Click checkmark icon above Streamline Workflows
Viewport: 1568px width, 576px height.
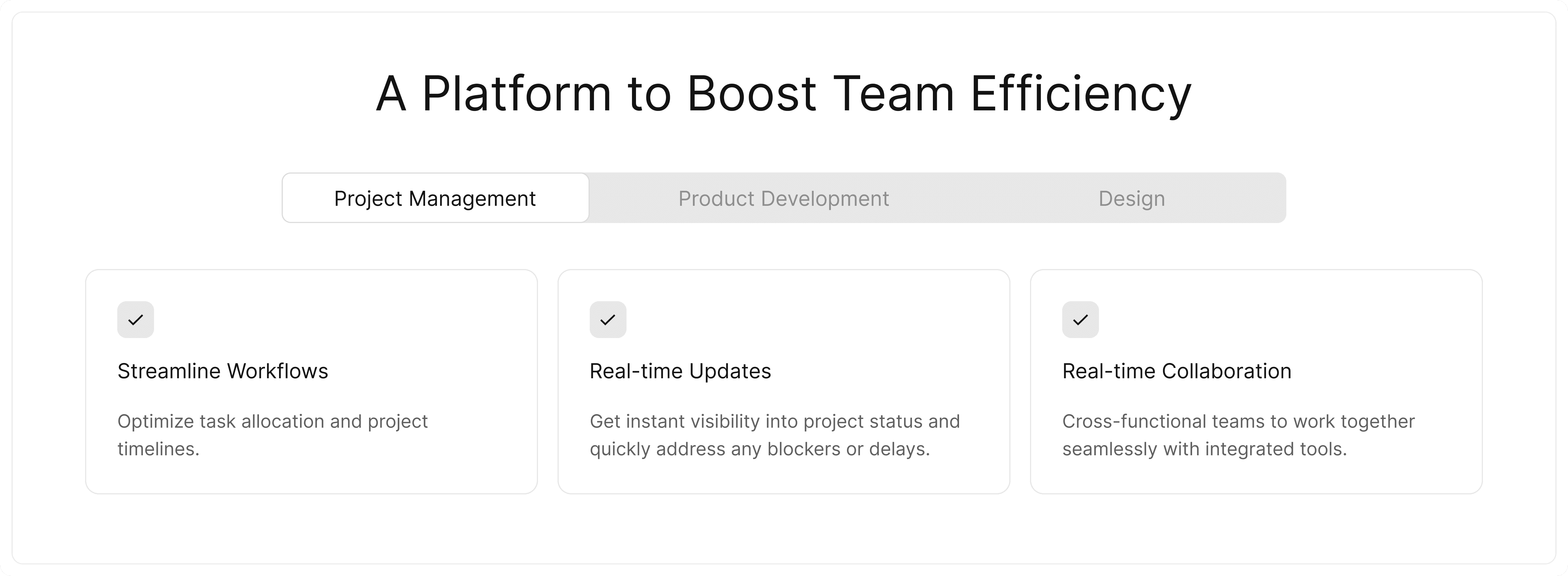pyautogui.click(x=135, y=320)
